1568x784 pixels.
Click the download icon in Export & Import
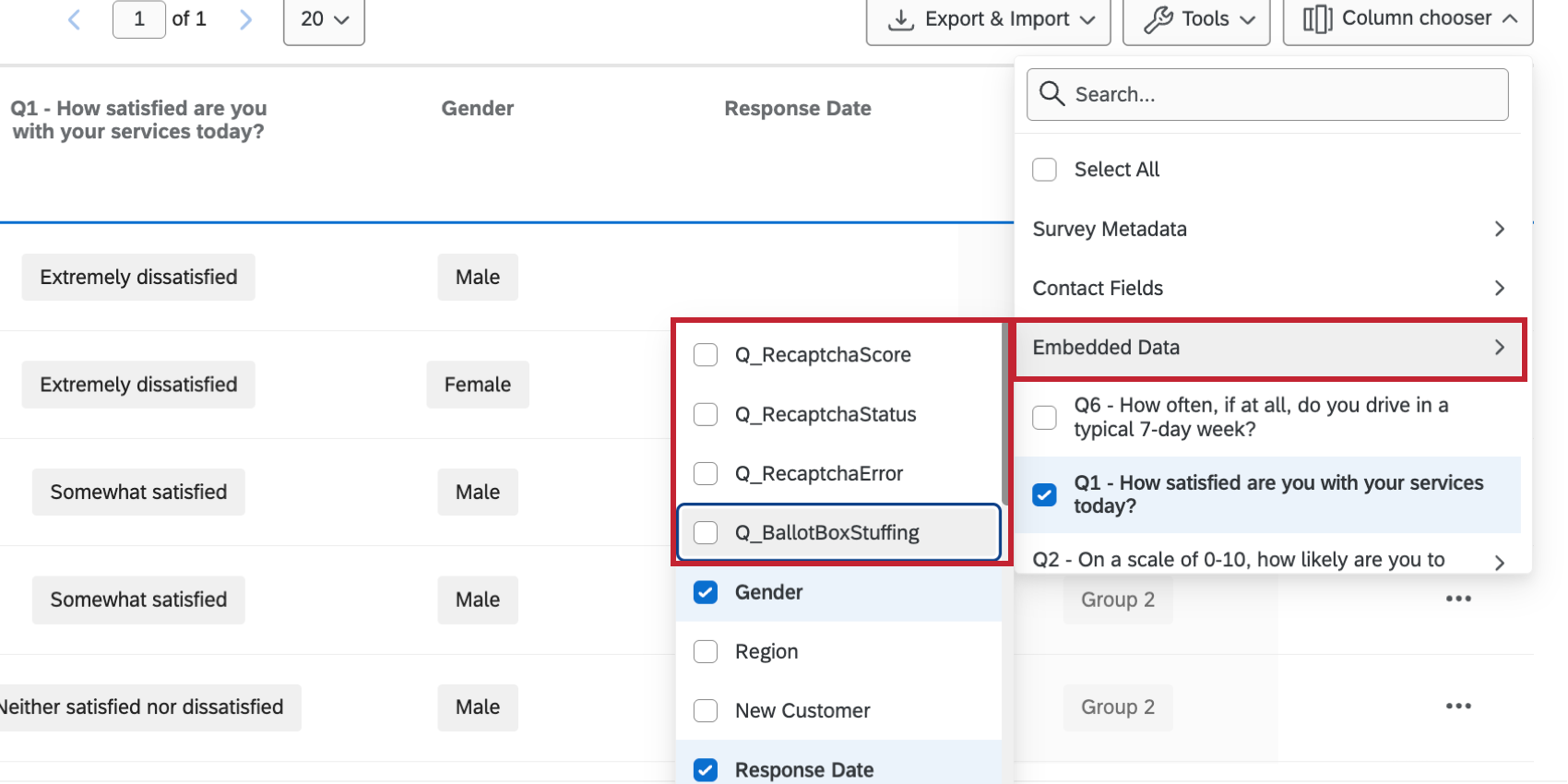pos(900,19)
